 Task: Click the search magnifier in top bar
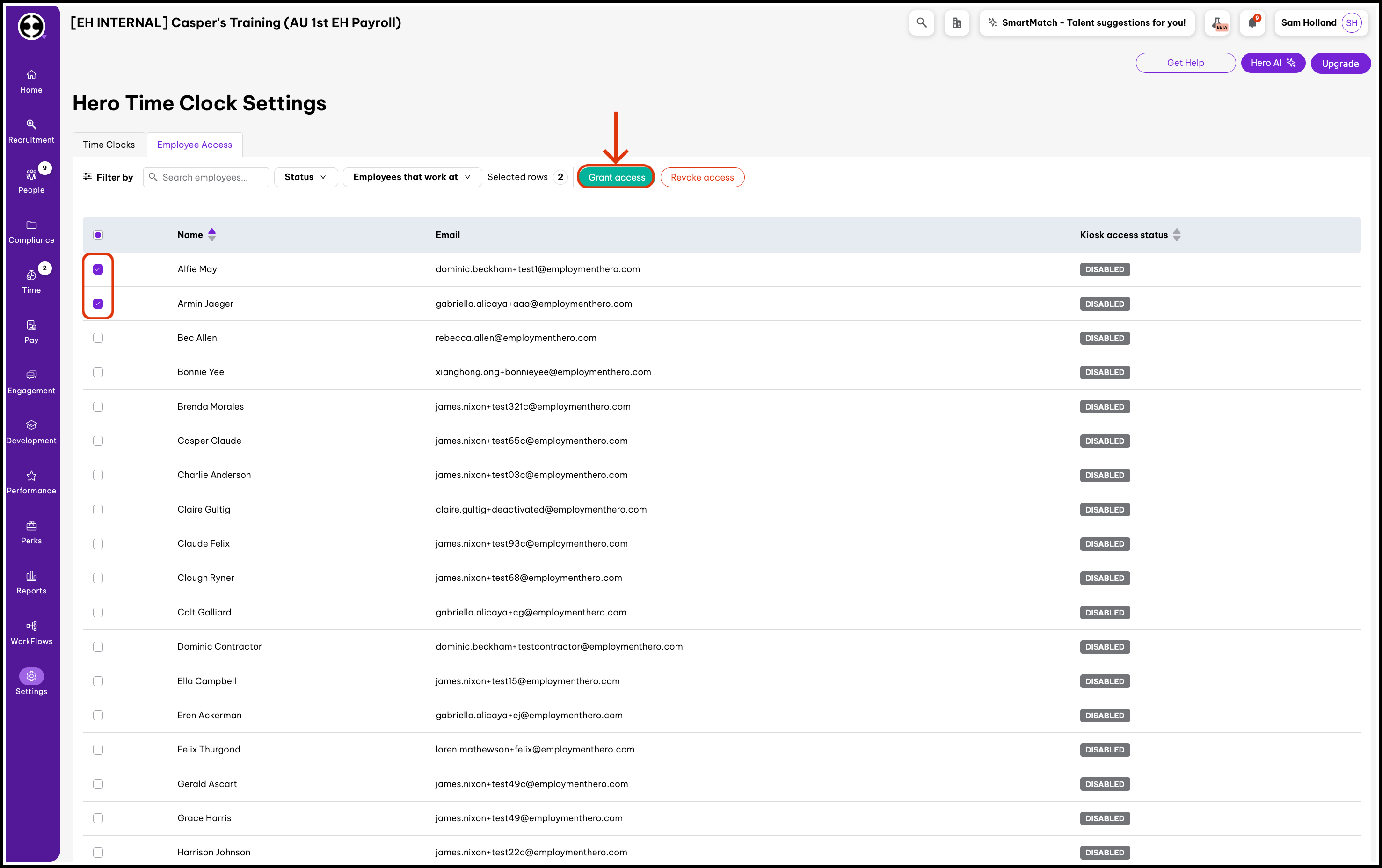coord(921,23)
